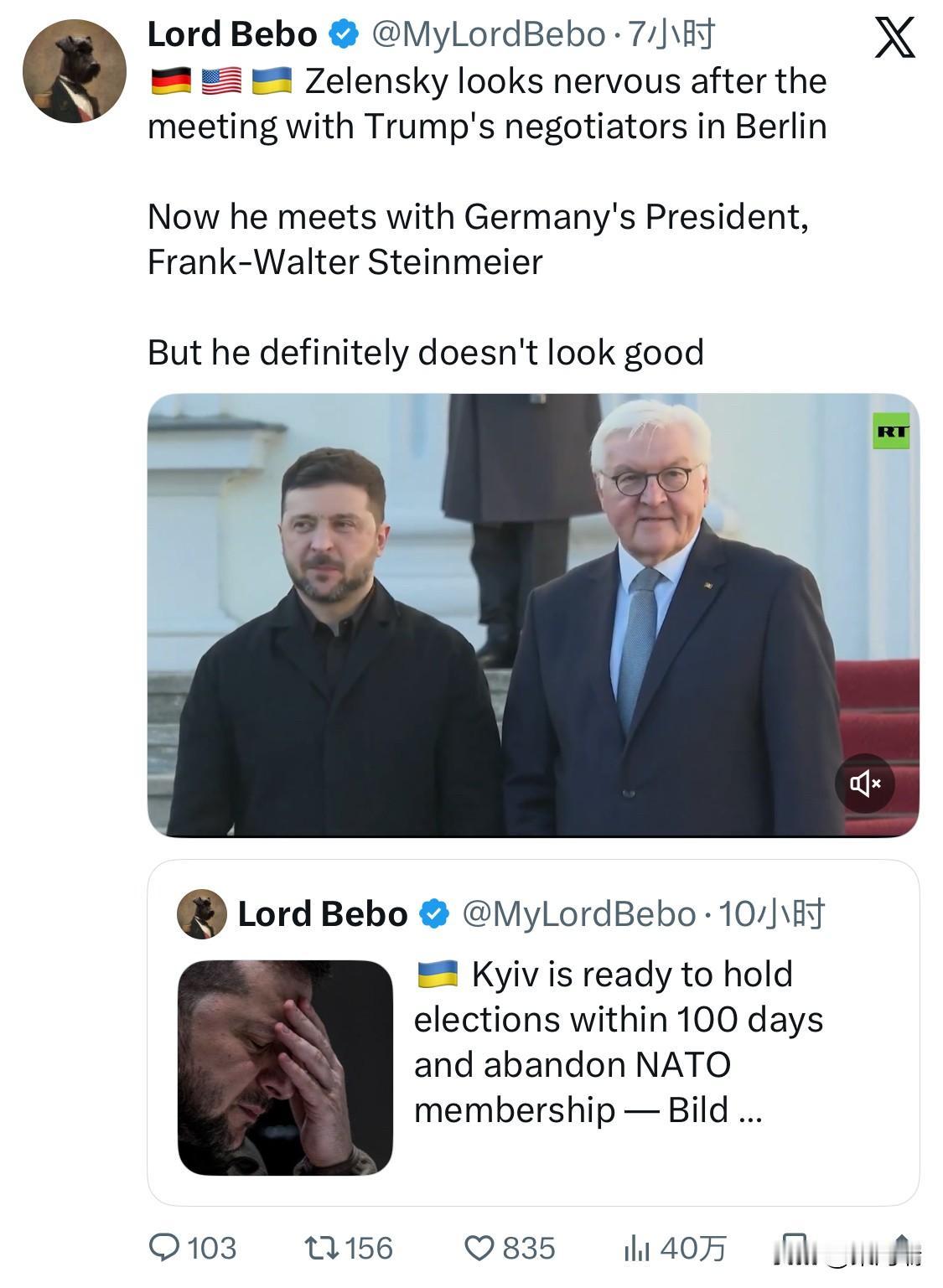Click the Lord Bebo name in the quoted tweet
943x1288 pixels.
[x=322, y=913]
